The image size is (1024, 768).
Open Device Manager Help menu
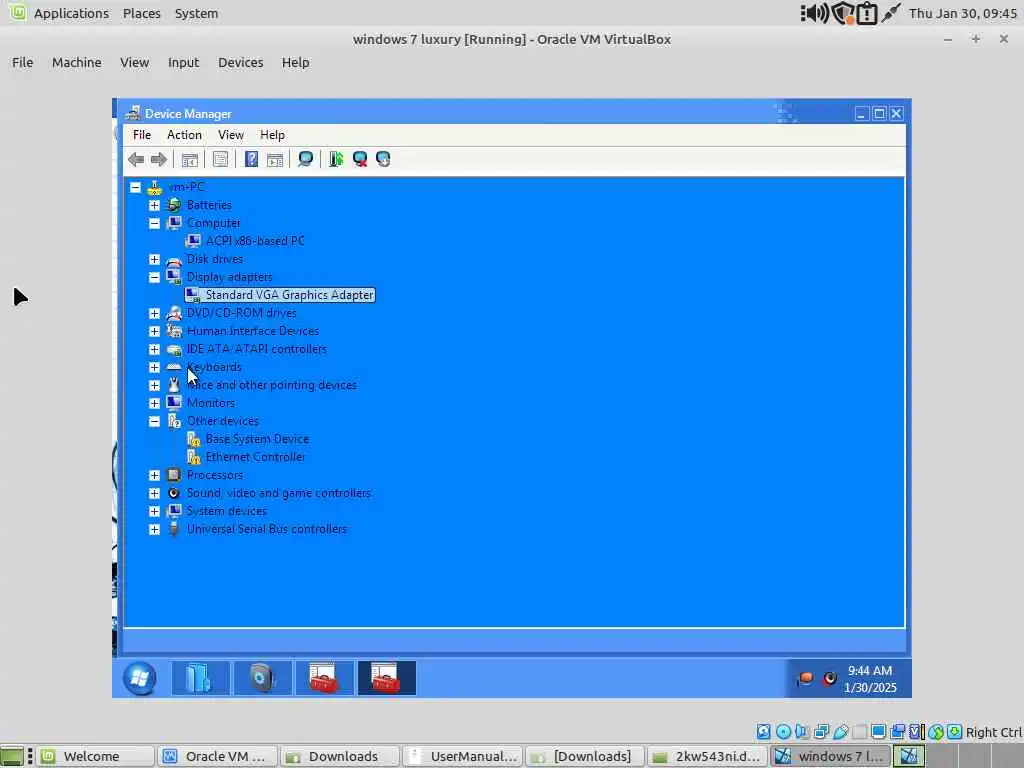tap(272, 135)
